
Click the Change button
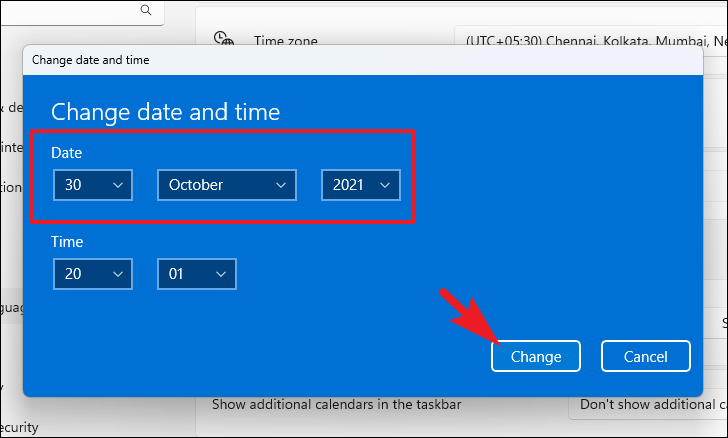(x=536, y=356)
